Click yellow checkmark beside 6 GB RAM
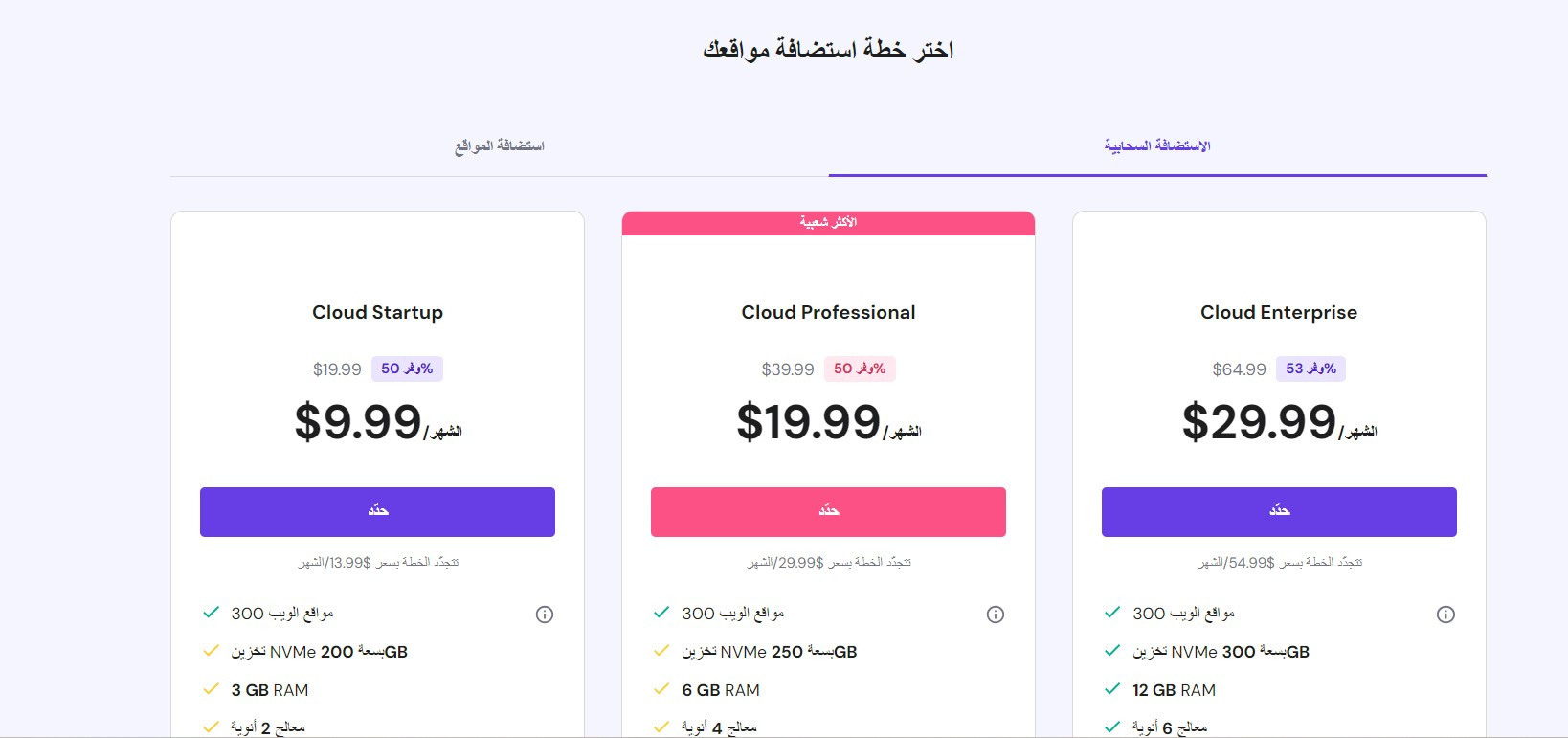The width and height of the screenshot is (1568, 738). 661,689
